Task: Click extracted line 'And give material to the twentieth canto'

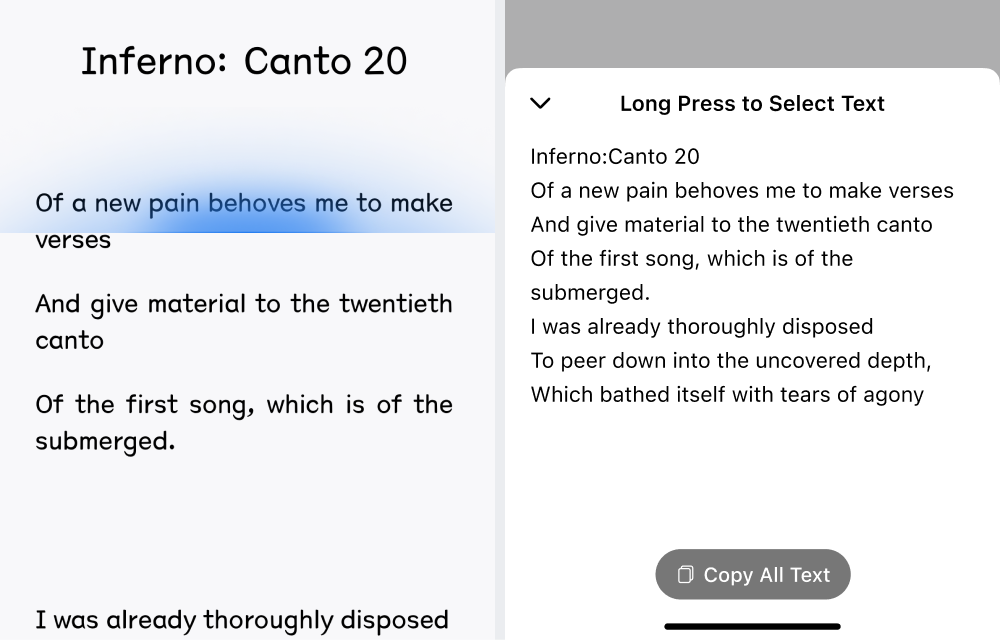Action: coord(732,224)
